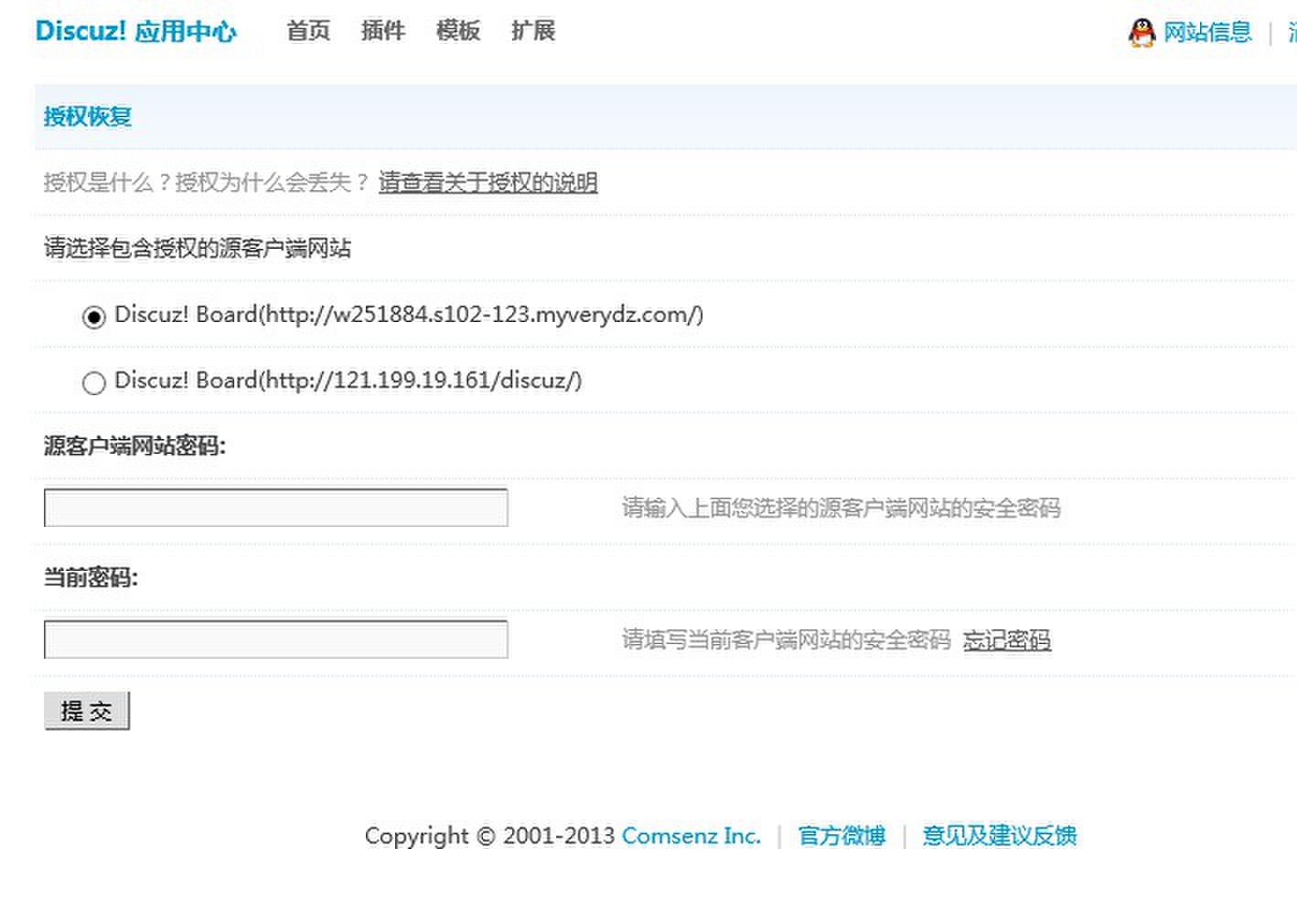Click the 授权恢复 heading text

88,116
